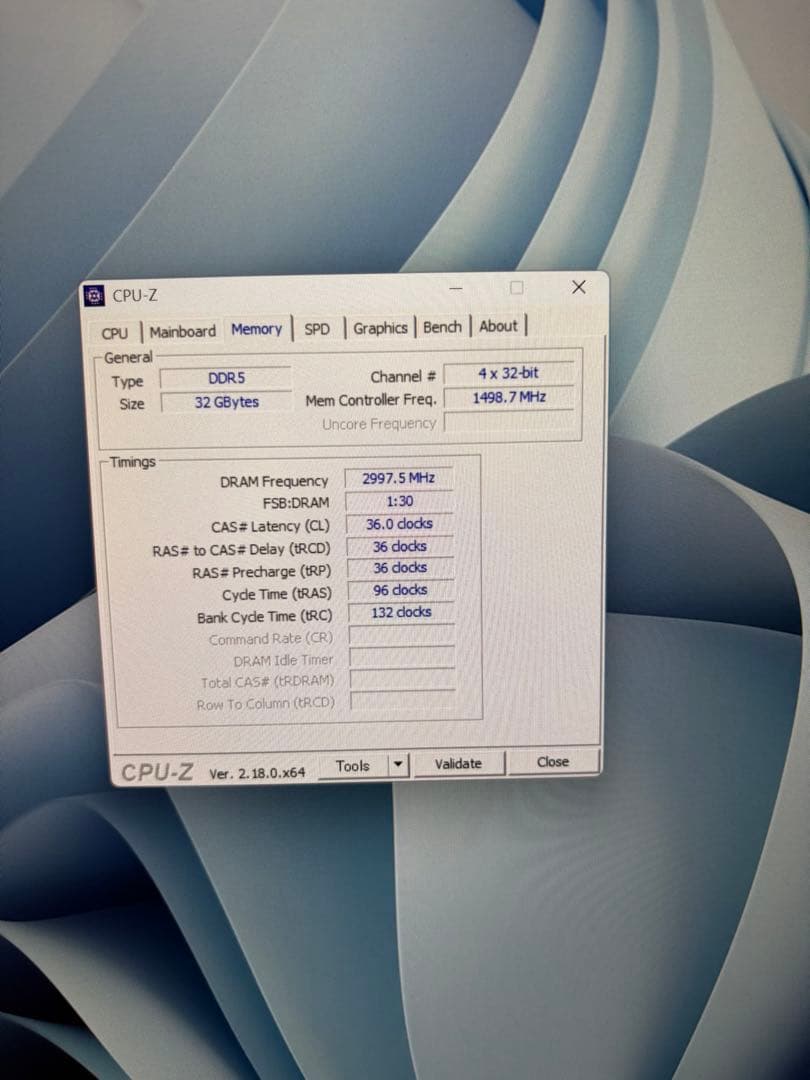Click the tRCD 36 clocks value
810x1080 pixels.
(x=399, y=546)
